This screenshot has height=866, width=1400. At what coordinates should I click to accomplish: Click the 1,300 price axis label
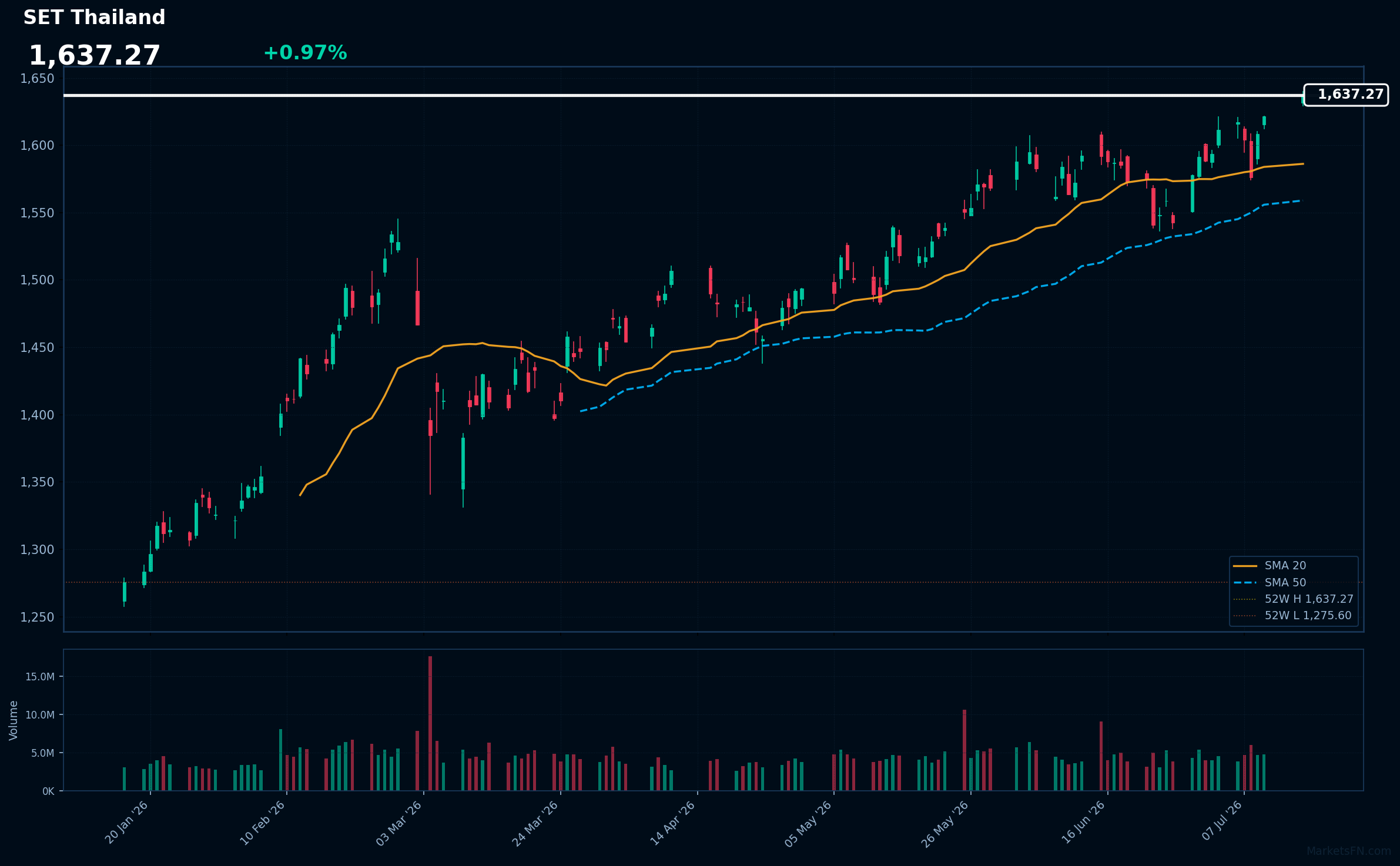point(37,550)
